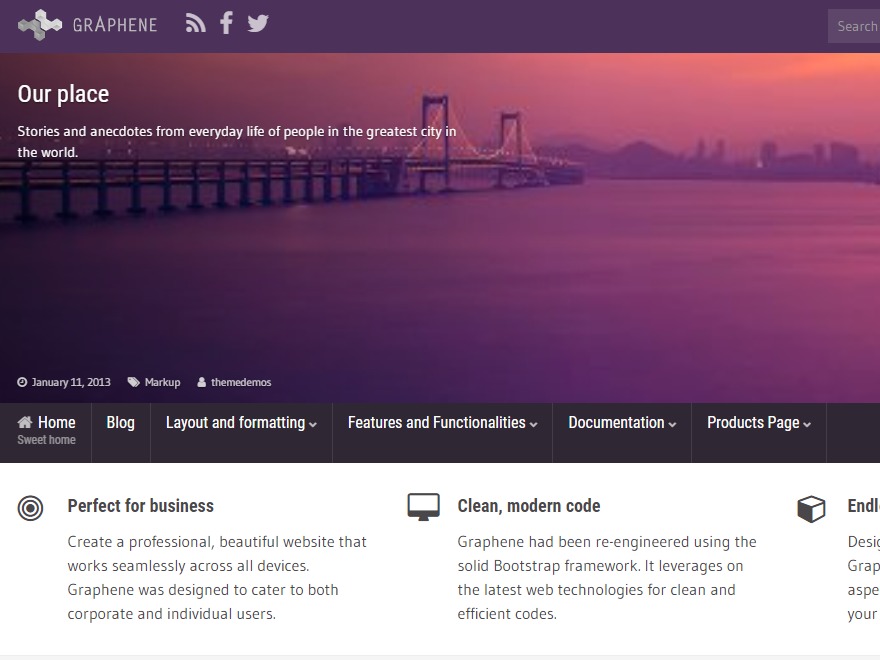Open the themedemos author link
Viewport: 880px width, 660px height.
(242, 381)
